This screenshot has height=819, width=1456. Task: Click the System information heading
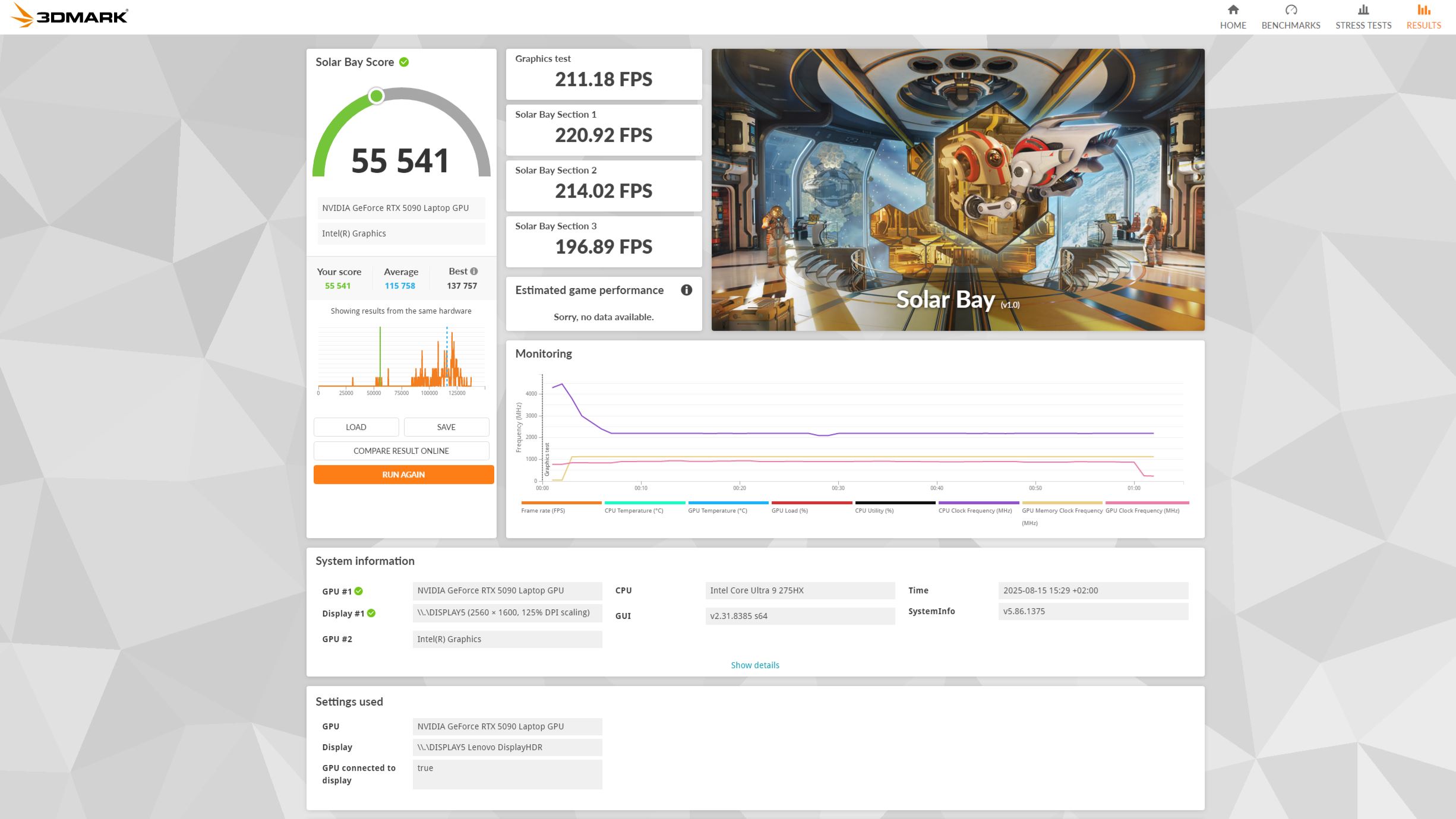pyautogui.click(x=365, y=561)
